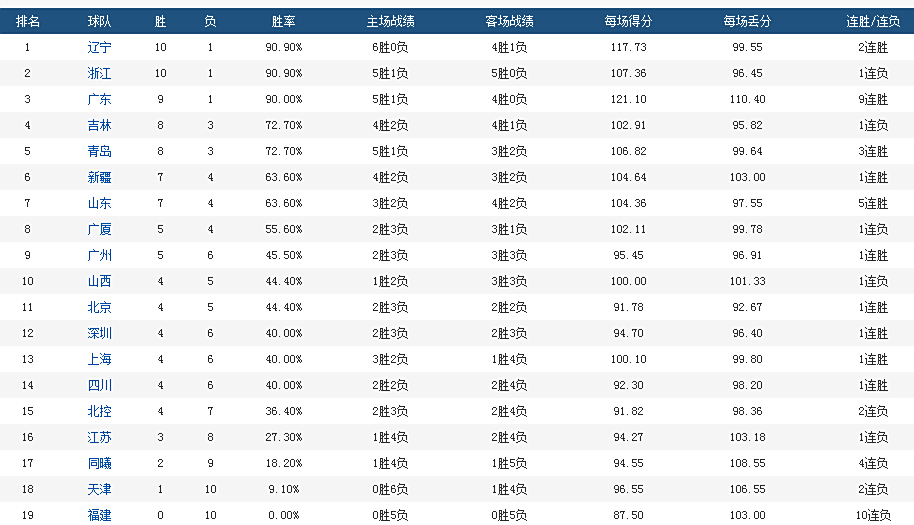
Task: Open the 北京 team link
Action: (x=99, y=307)
